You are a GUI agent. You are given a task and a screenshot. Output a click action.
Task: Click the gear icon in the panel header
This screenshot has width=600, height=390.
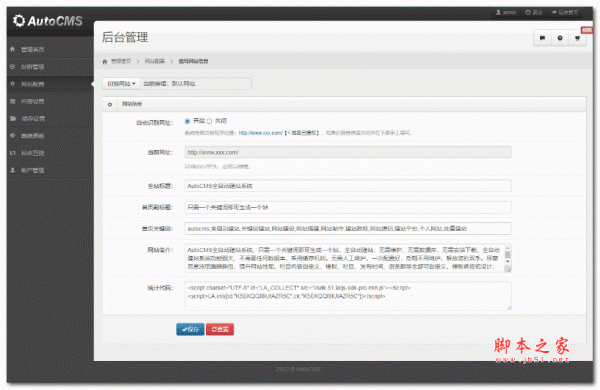(110, 104)
